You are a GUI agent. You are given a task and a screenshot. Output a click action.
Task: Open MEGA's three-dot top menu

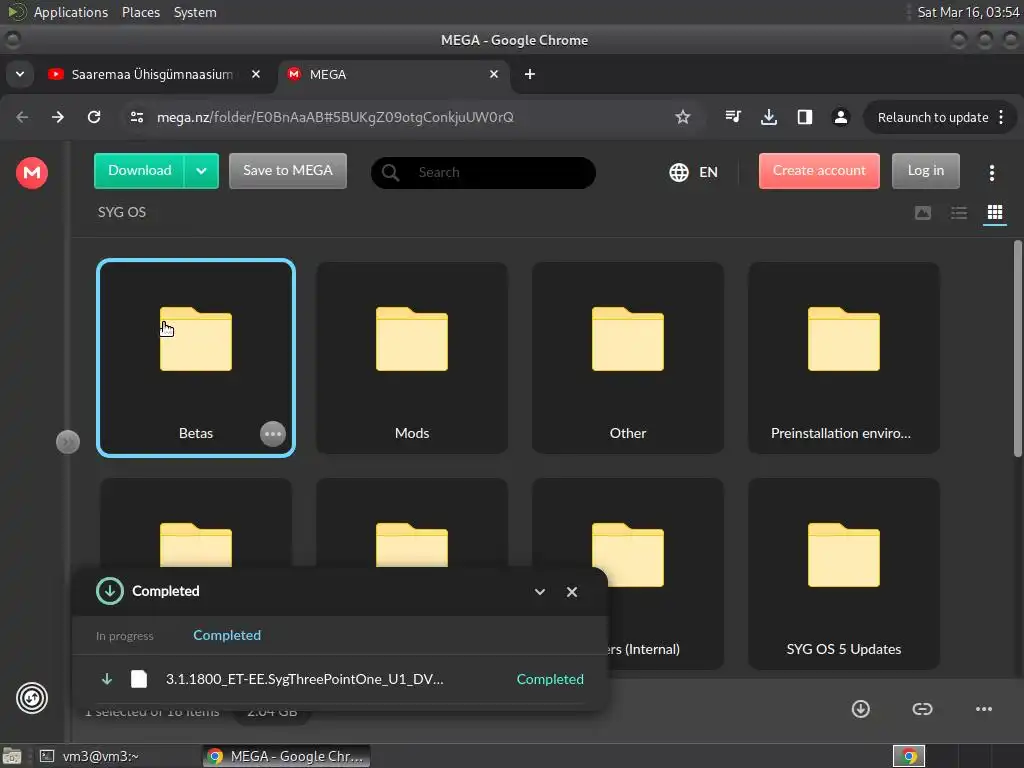(x=991, y=172)
